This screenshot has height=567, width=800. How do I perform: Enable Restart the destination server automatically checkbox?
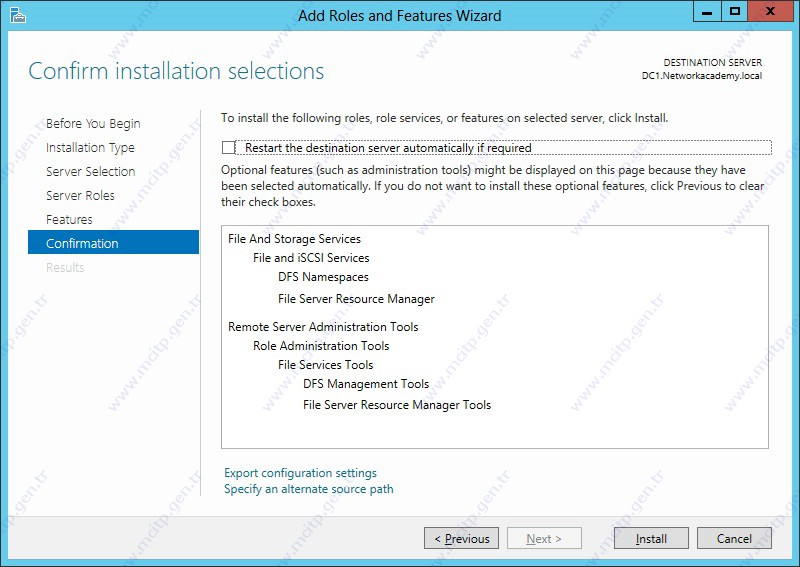tap(228, 147)
